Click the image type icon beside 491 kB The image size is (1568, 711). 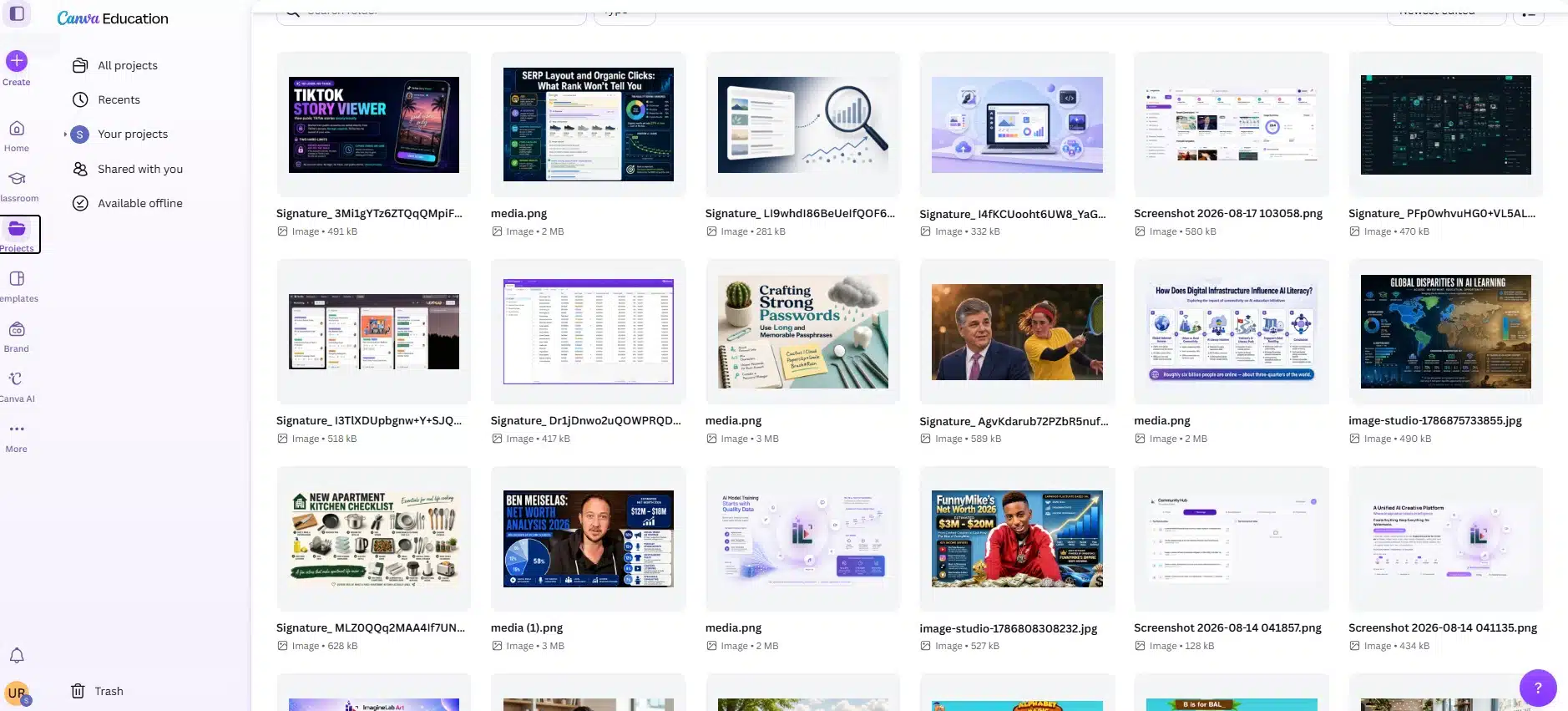tap(282, 231)
